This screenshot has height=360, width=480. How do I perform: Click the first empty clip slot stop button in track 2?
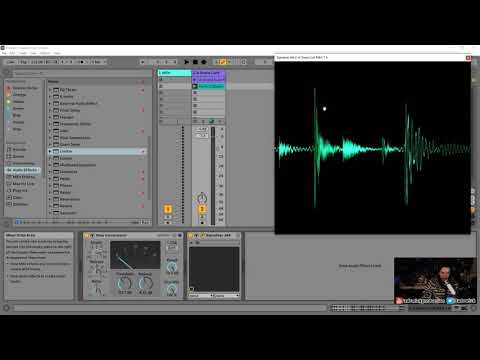click(195, 93)
